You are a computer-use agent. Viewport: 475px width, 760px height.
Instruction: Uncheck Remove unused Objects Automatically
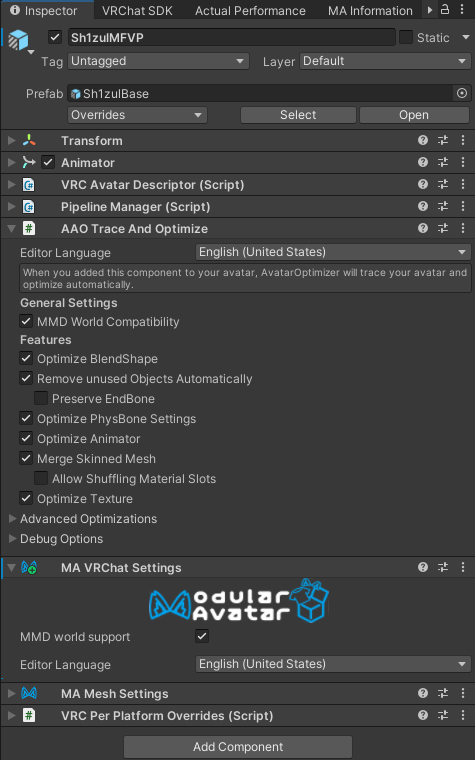tap(26, 379)
